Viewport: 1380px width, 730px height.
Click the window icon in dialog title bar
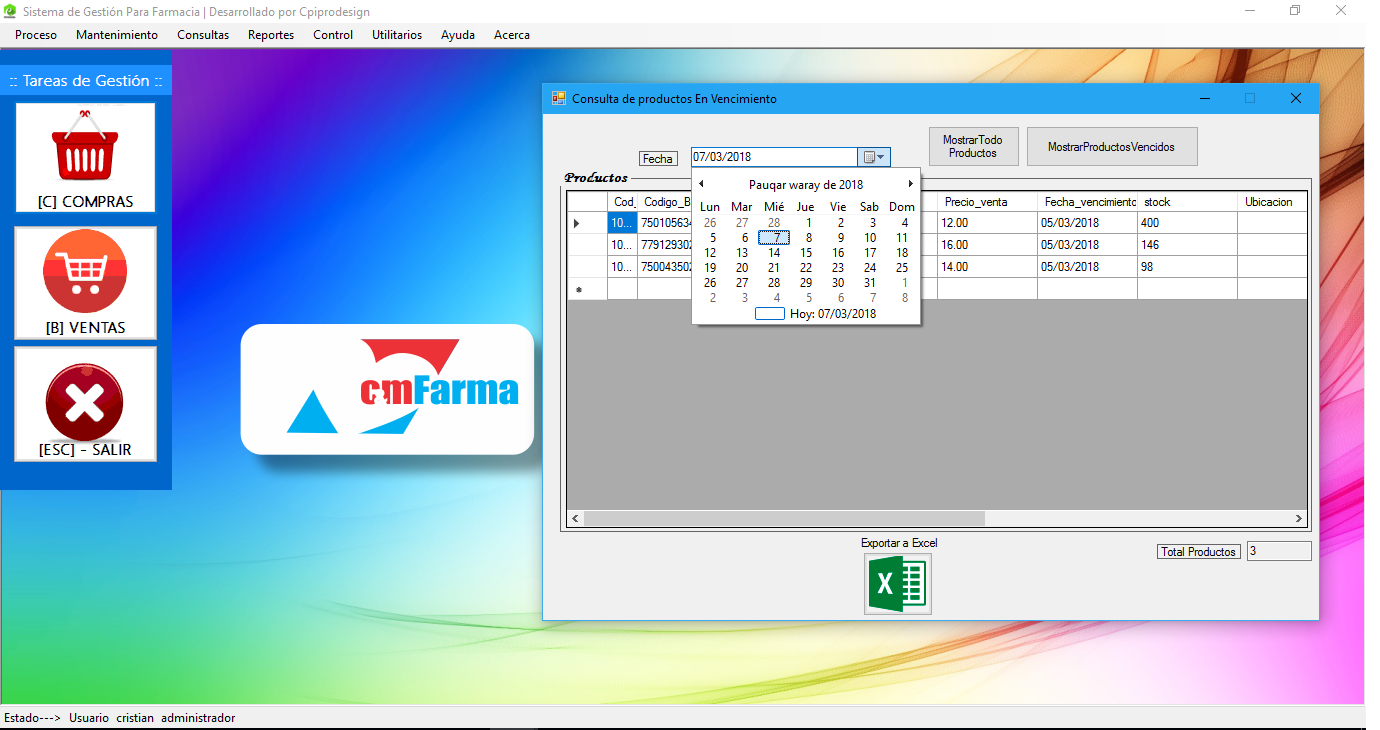558,99
